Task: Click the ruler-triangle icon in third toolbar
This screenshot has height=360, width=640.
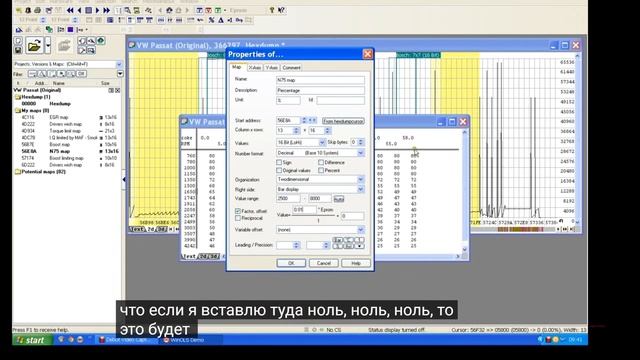Action: (x=19, y=30)
